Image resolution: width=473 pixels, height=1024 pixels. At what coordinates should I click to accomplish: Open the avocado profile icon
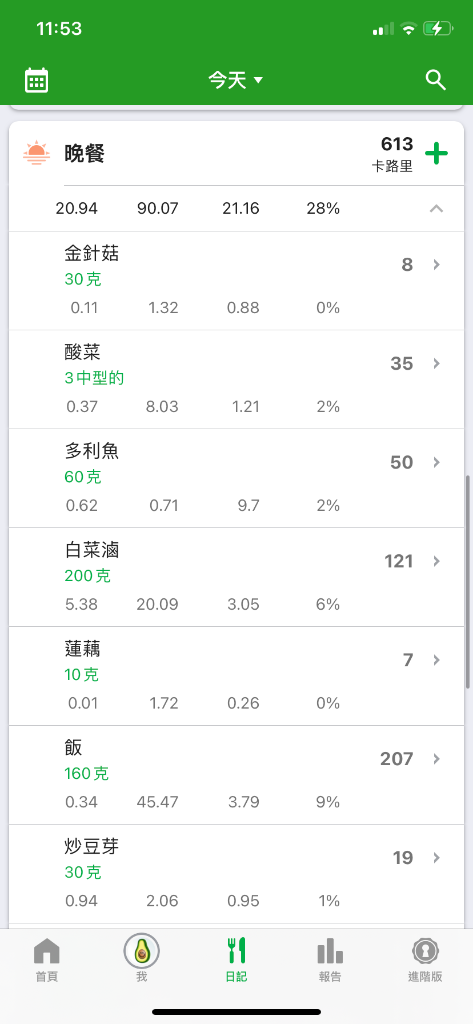point(141,953)
